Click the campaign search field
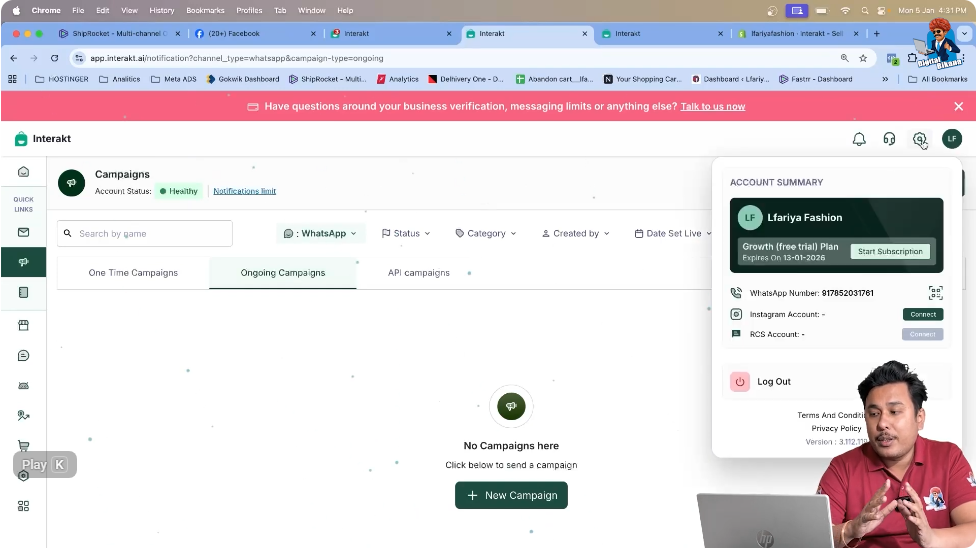 tap(145, 234)
